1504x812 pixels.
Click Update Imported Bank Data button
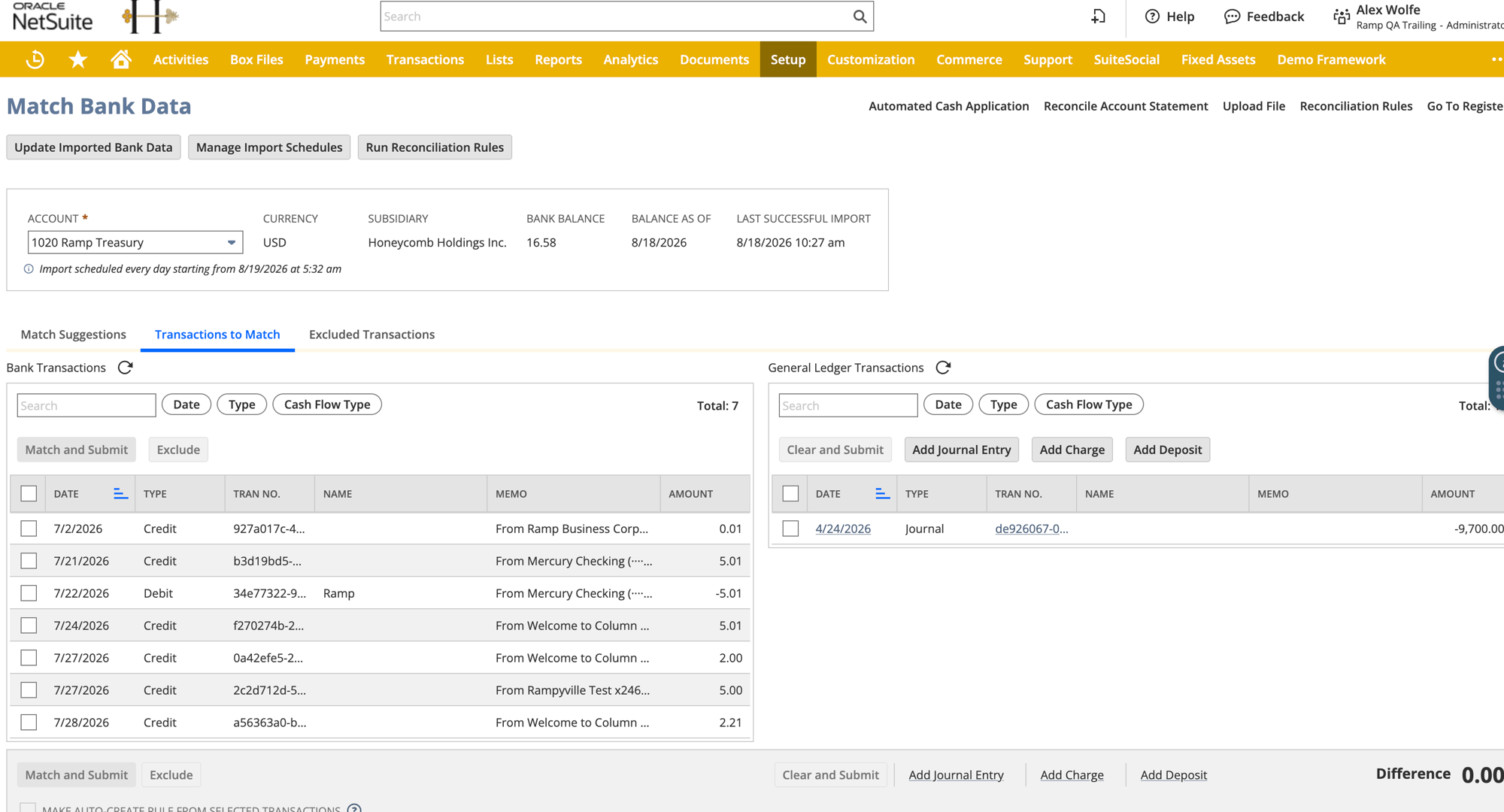pyautogui.click(x=93, y=147)
